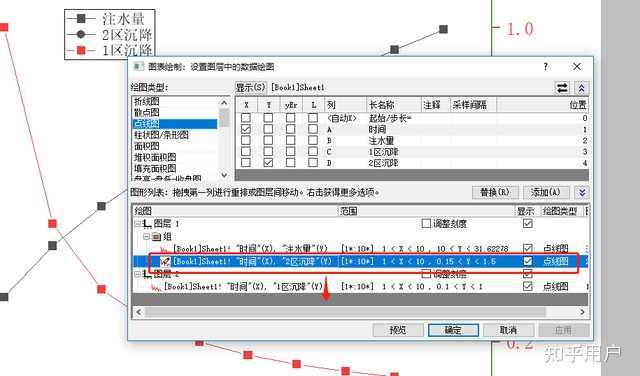
Task: Select the 注水量 plot row in plot list
Action: pos(361,249)
